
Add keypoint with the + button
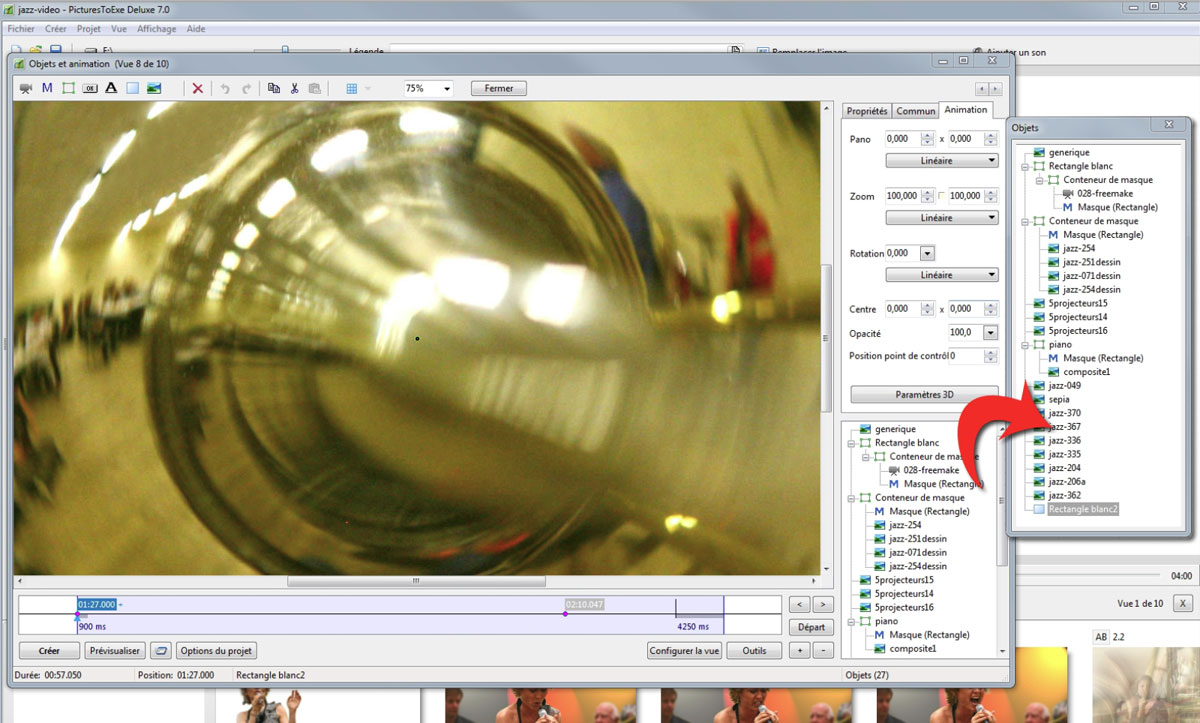click(x=799, y=651)
